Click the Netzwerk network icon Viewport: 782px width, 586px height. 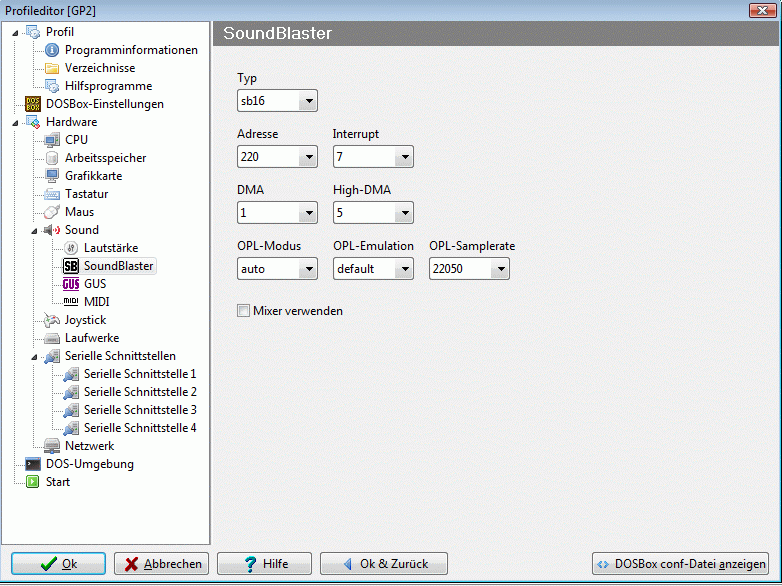coord(52,446)
